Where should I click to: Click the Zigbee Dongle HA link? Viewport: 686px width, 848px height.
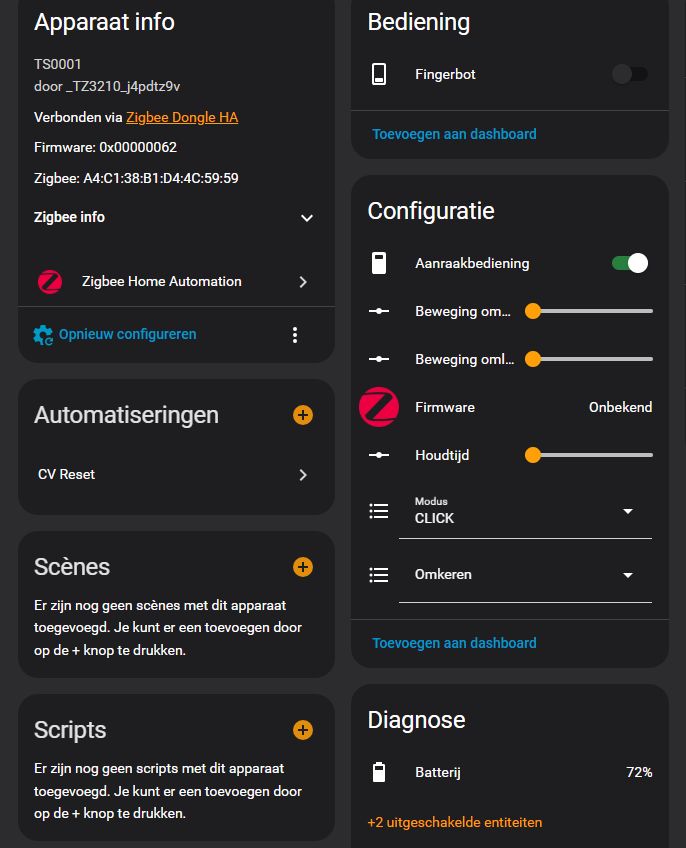(x=182, y=117)
